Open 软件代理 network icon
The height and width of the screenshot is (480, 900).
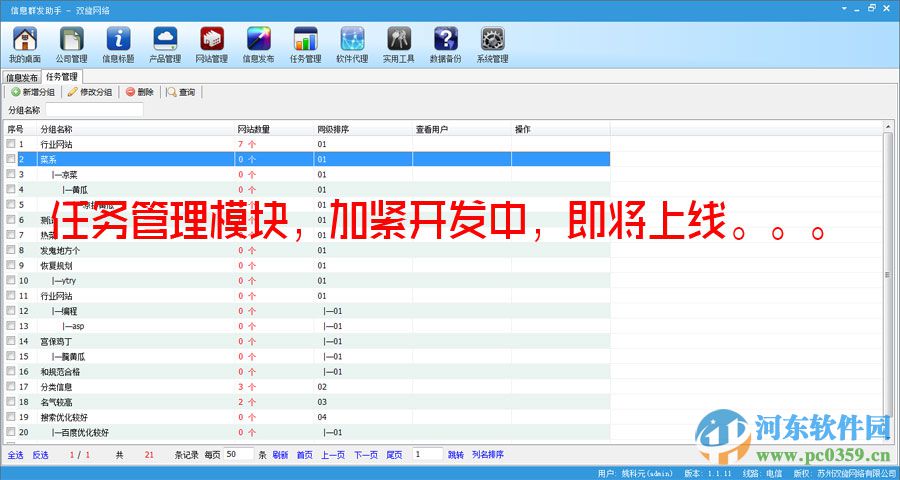tap(352, 44)
